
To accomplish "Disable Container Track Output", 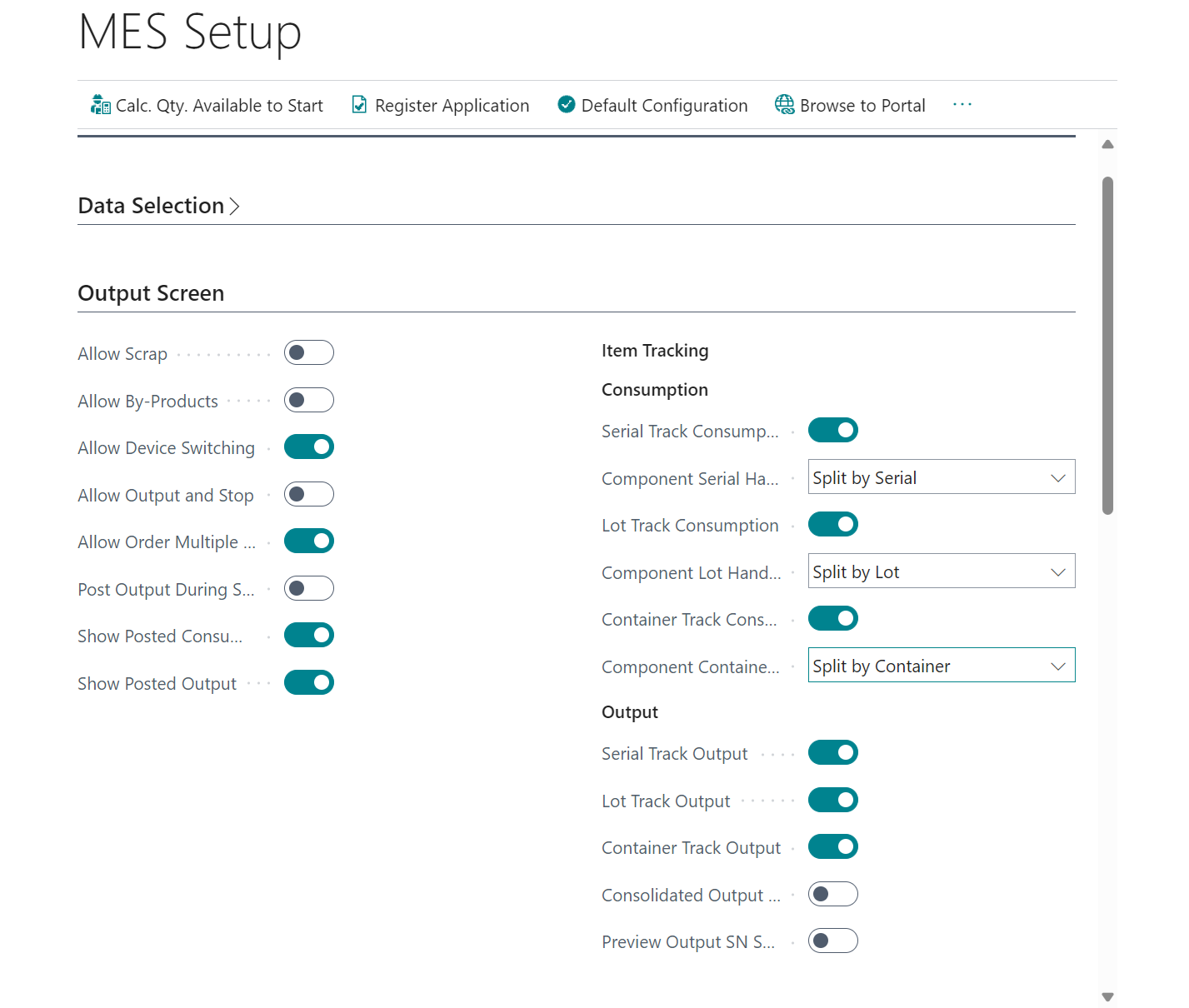I will (833, 846).
